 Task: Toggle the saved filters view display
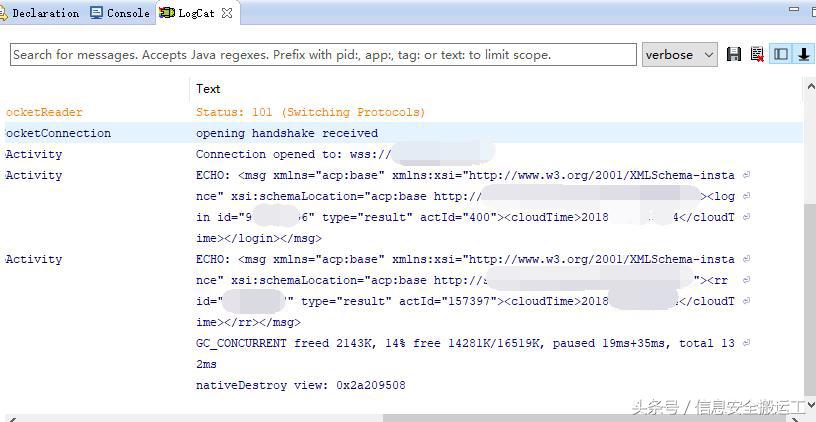coord(781,54)
